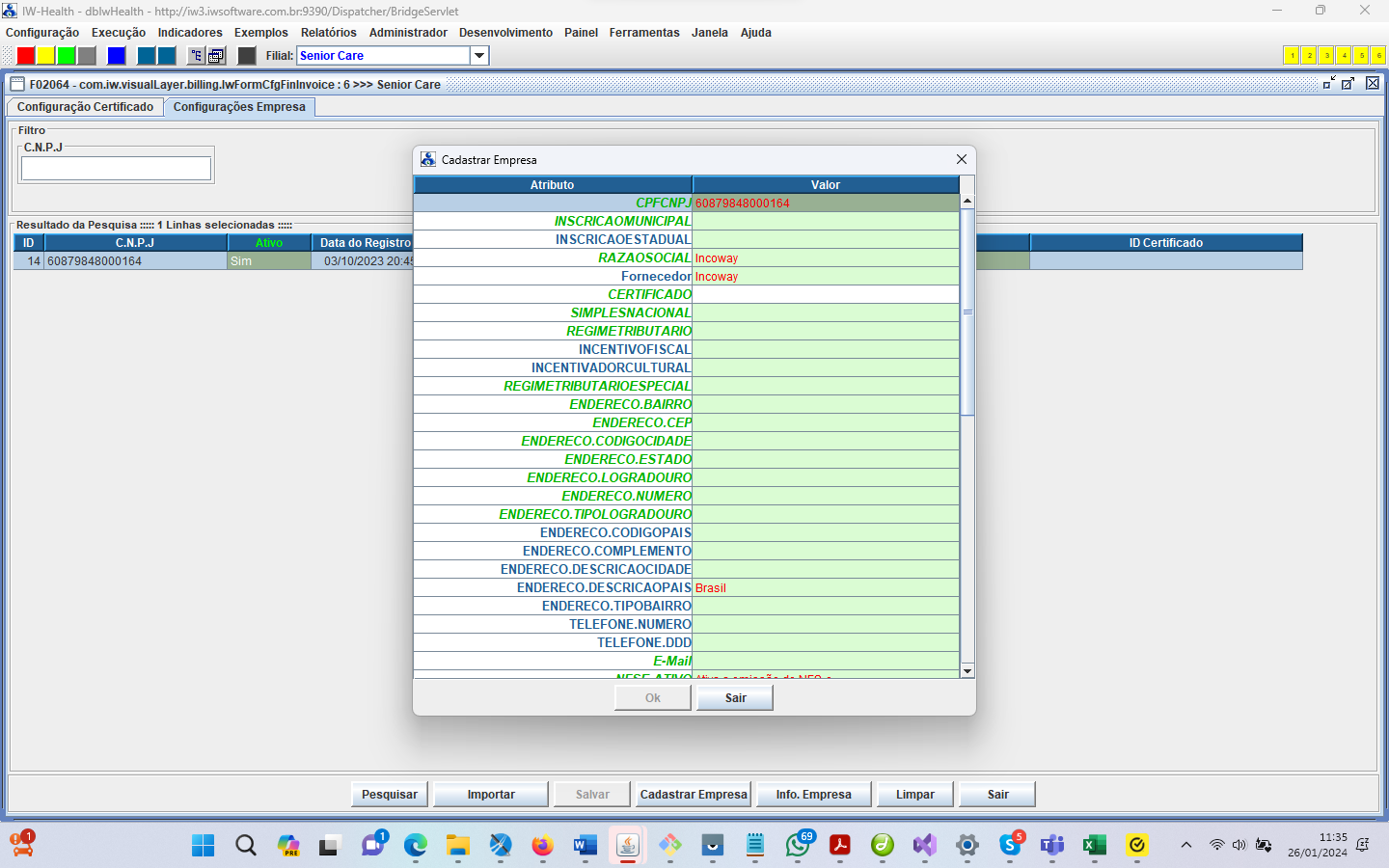Open WhatsApp from the taskbar

point(798,846)
